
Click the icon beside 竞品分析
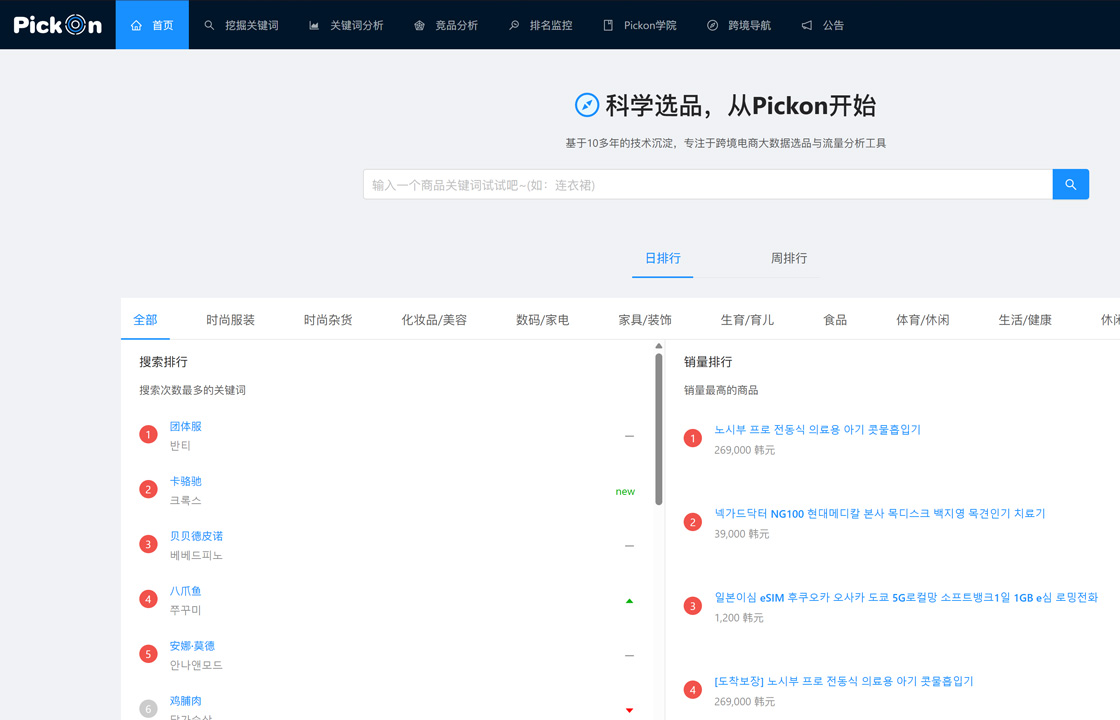coord(419,26)
